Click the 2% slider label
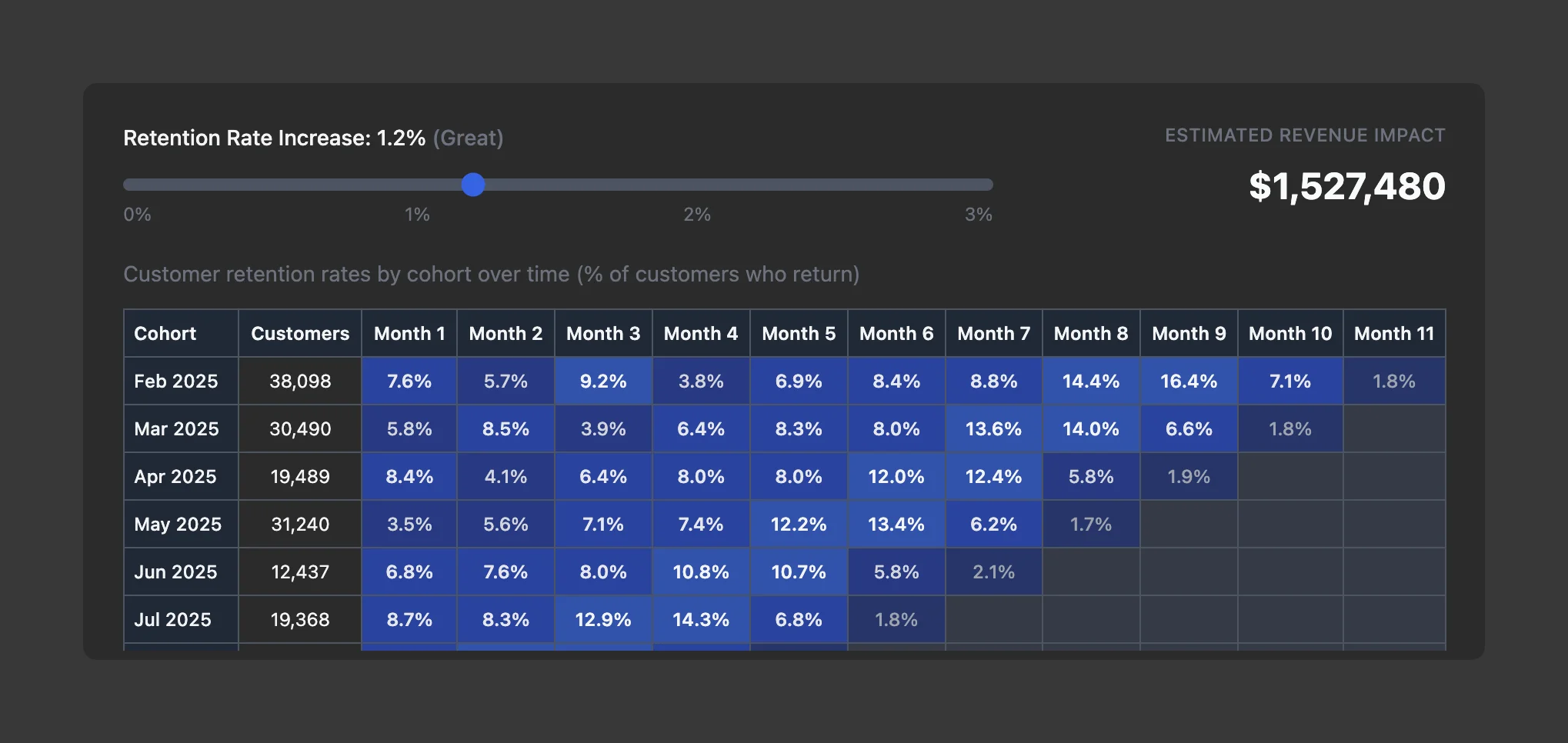 pos(697,215)
